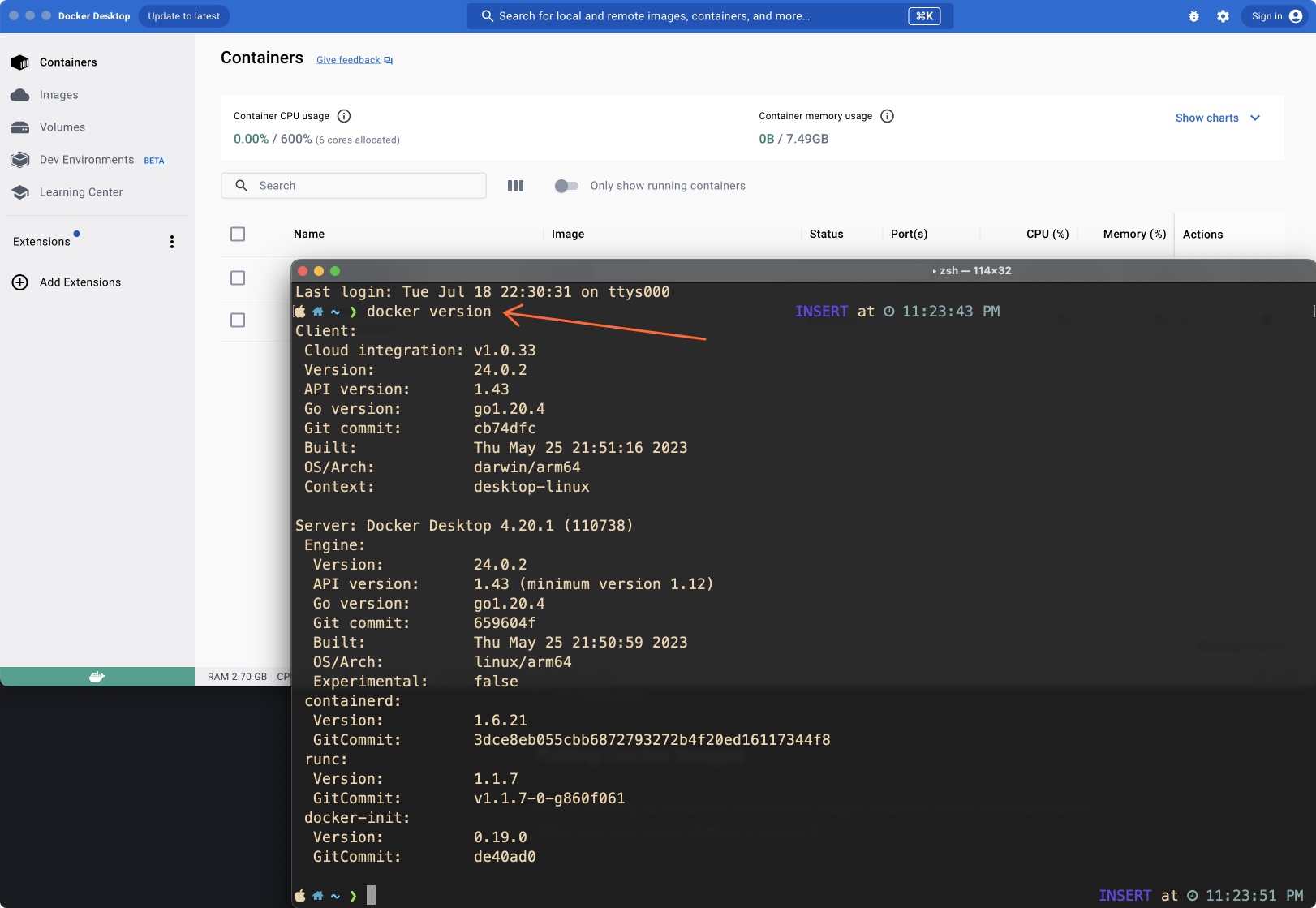Screen dimensions: 1316x908
Task: Click the magnifier icon in containers Search field
Action: (x=241, y=186)
